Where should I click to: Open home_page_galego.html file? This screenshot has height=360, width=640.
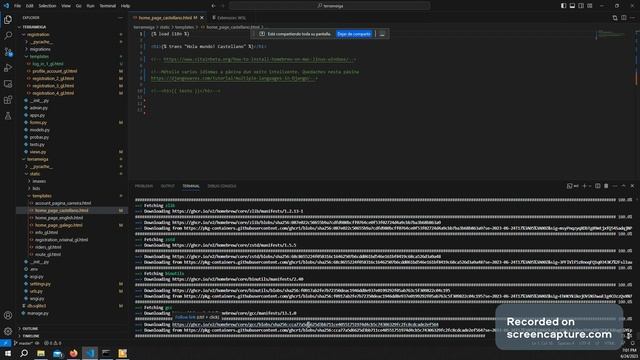(x=58, y=225)
